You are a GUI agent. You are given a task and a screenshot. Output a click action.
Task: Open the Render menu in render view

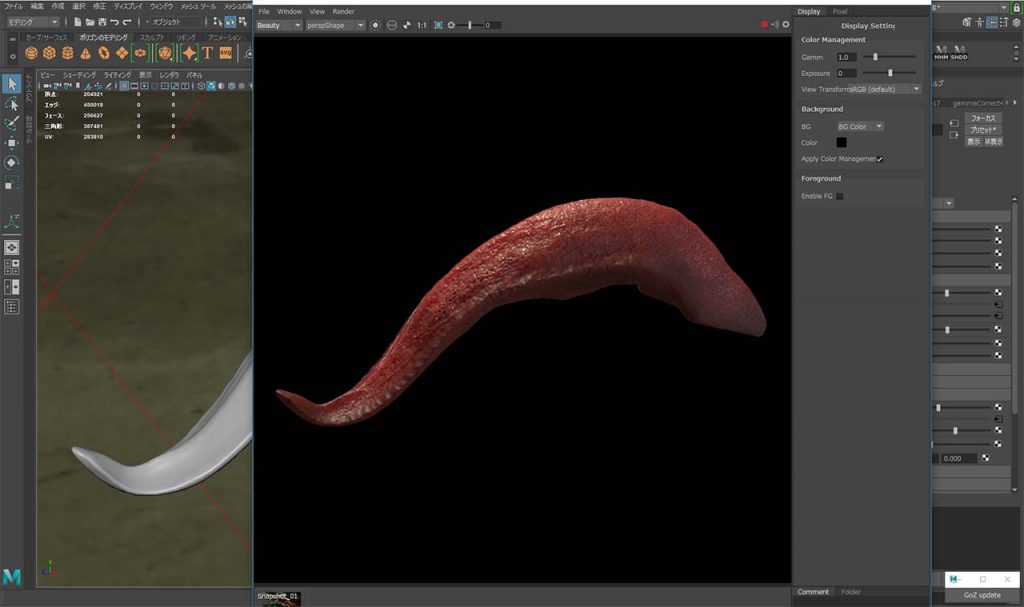[343, 11]
